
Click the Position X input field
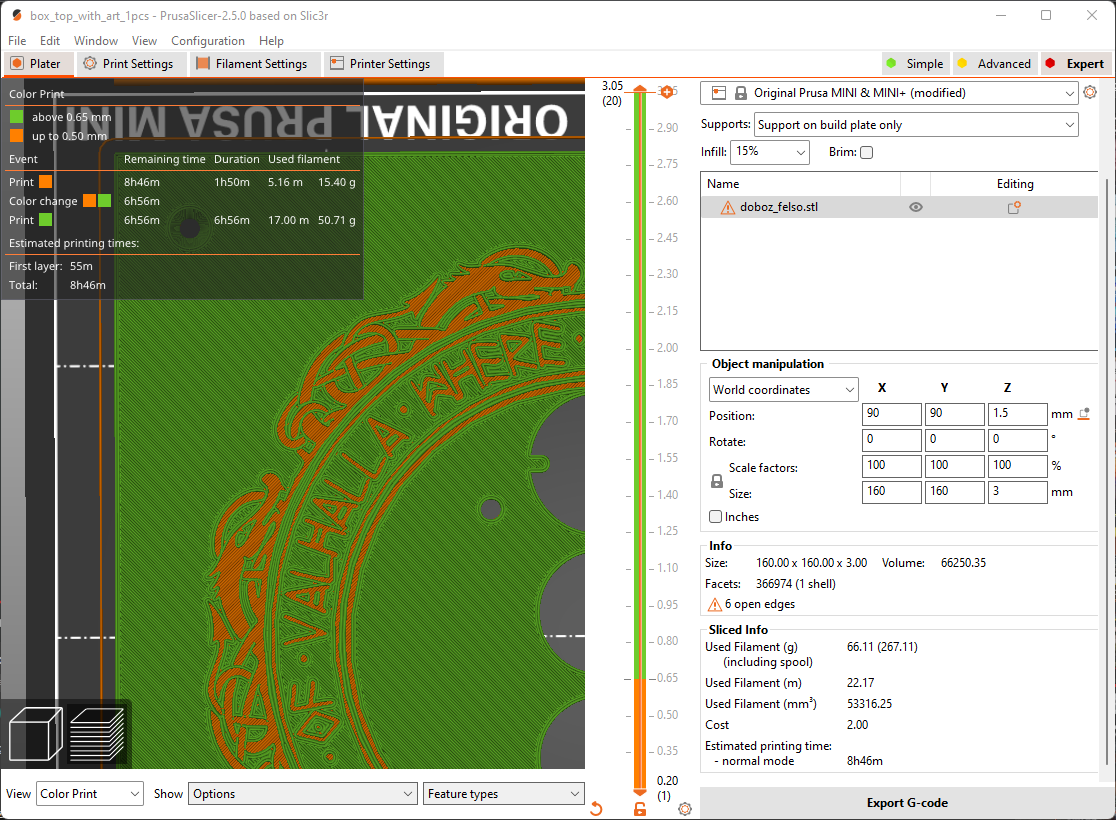pyautogui.click(x=892, y=414)
